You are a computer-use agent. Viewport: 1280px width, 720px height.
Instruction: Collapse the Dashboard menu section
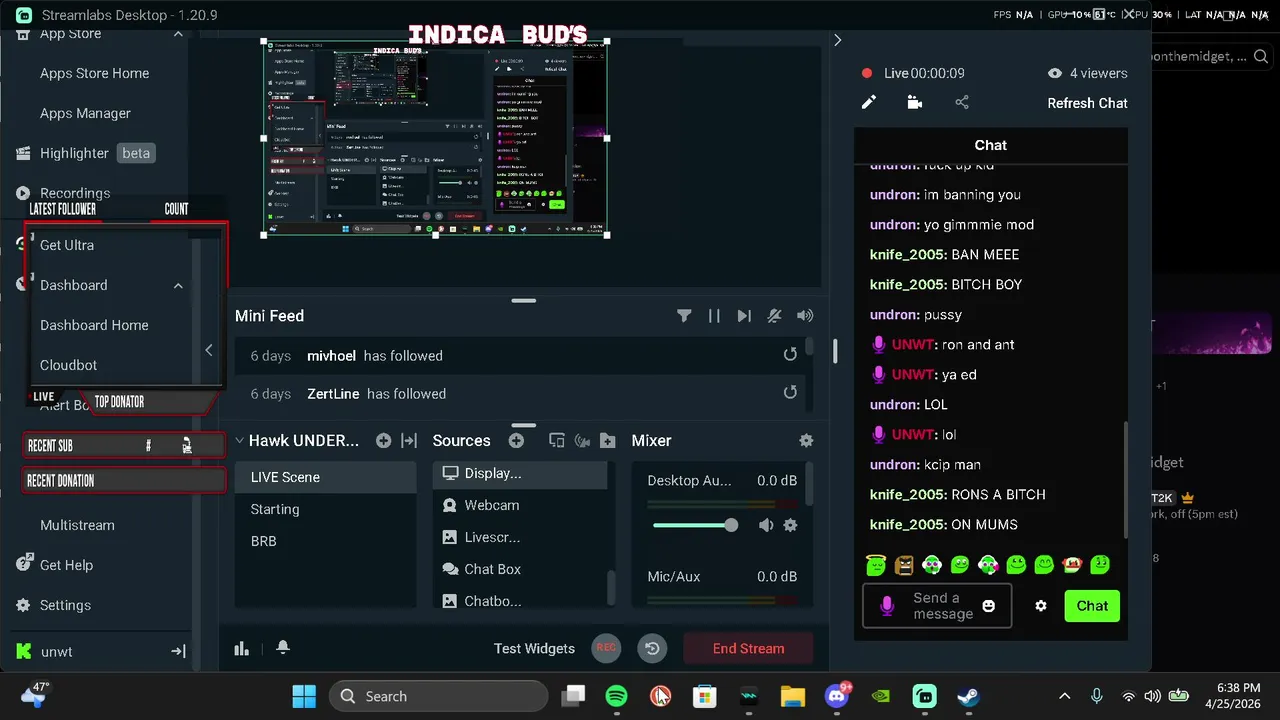click(x=178, y=285)
